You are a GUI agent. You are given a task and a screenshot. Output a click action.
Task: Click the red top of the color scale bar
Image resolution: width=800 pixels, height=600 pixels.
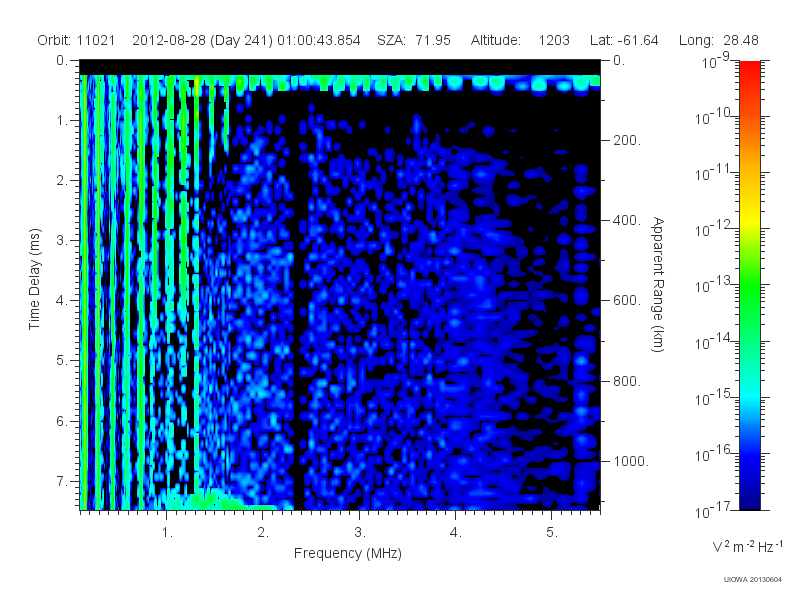point(749,69)
